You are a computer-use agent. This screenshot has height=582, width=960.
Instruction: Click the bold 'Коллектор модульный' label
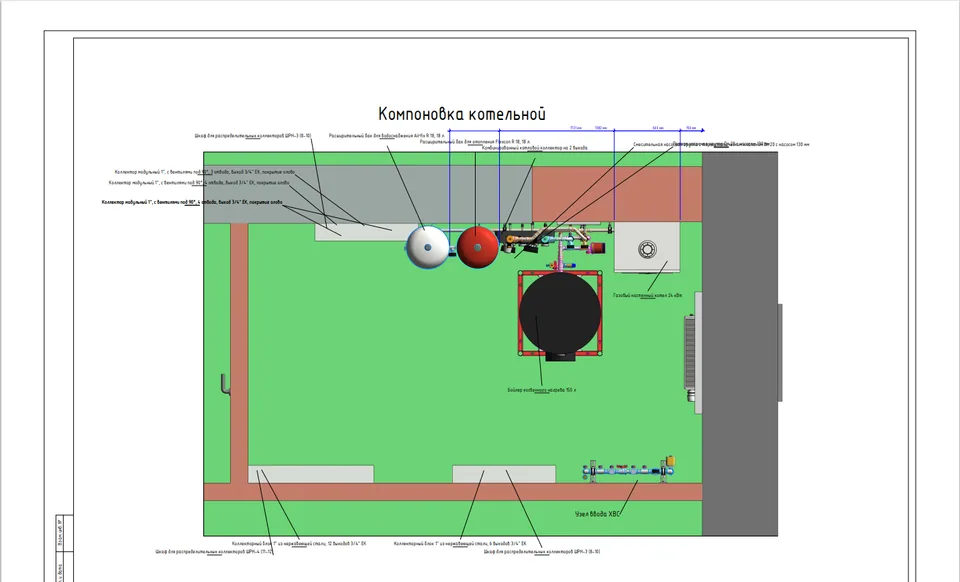click(x=192, y=202)
